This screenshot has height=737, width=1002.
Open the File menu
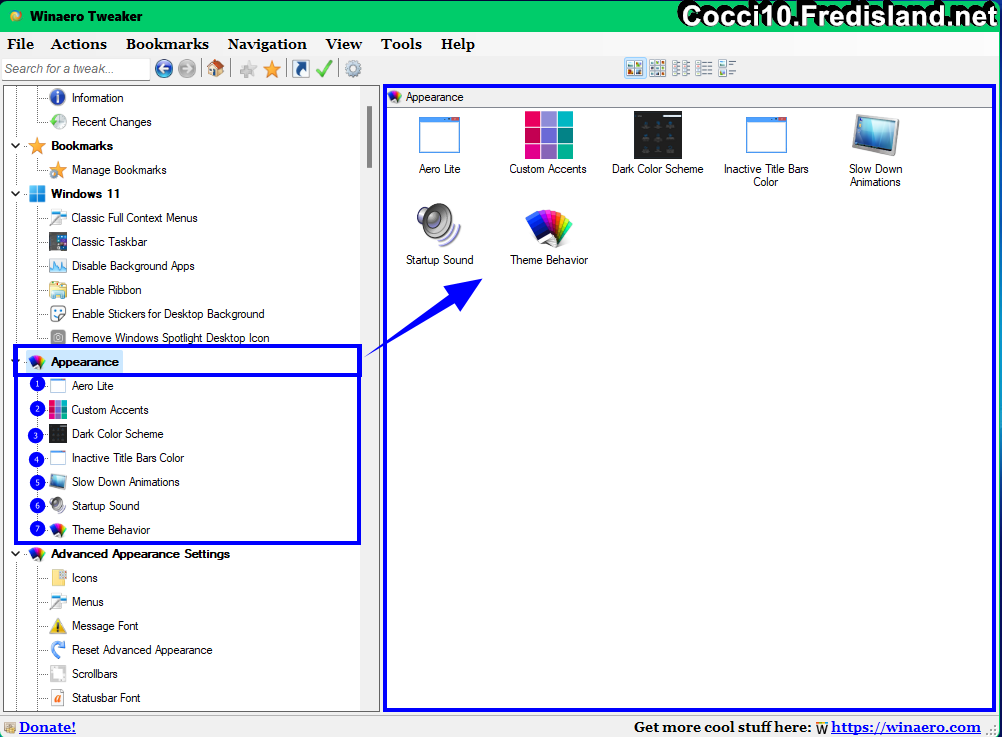(x=20, y=44)
